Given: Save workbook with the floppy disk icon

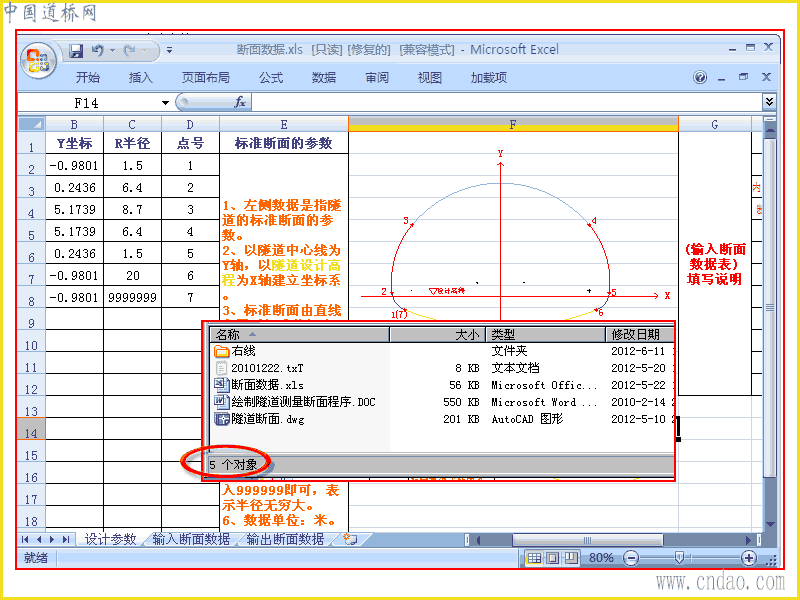Looking at the screenshot, I should coord(76,51).
